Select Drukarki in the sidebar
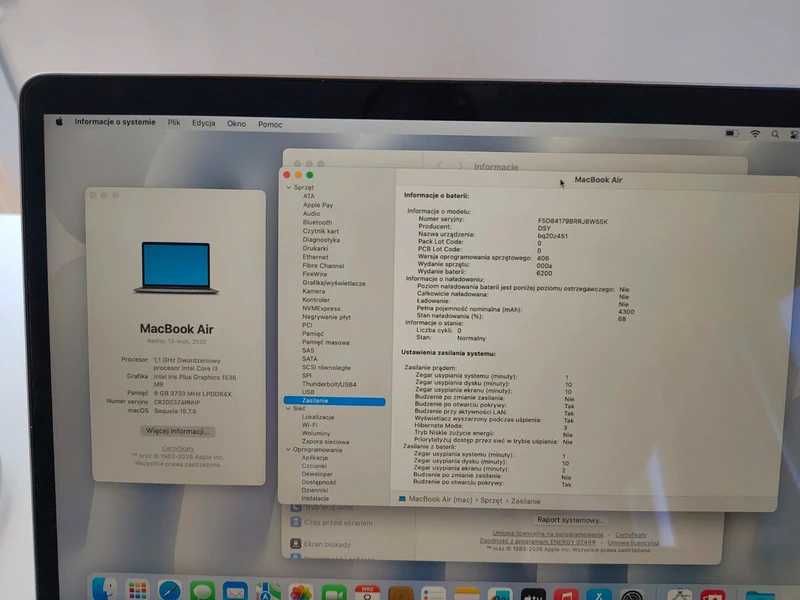Image resolution: width=800 pixels, height=600 pixels. click(315, 248)
